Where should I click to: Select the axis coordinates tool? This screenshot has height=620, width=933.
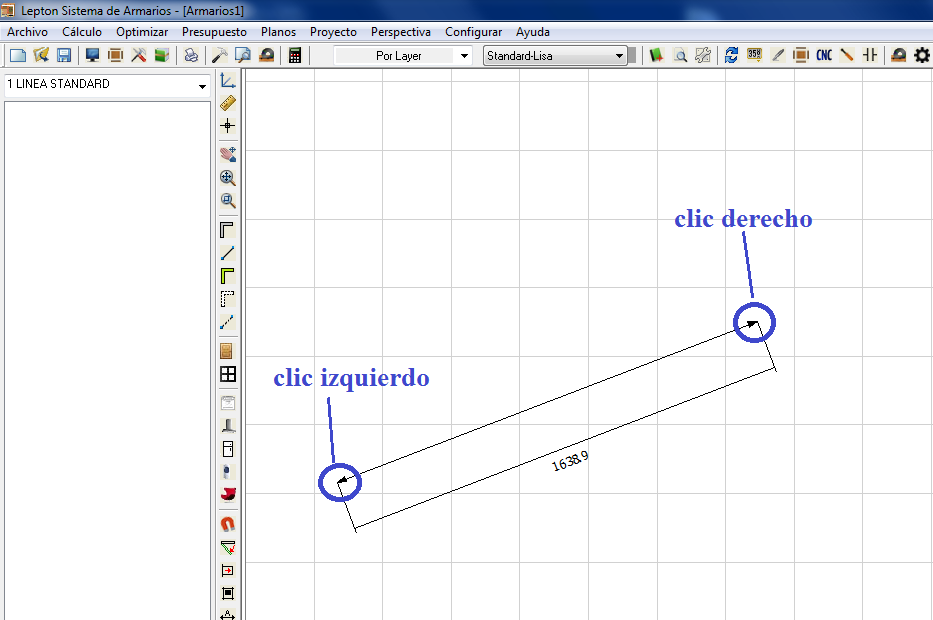point(228,80)
